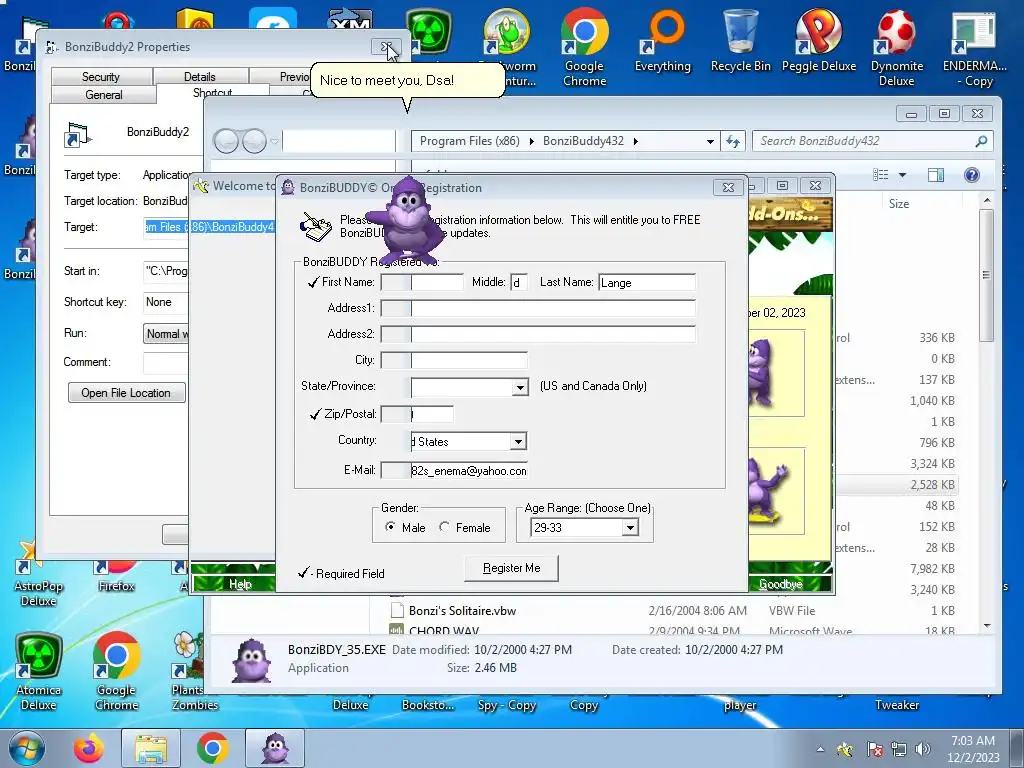Open the Run dropdown in Properties

pyautogui.click(x=165, y=334)
